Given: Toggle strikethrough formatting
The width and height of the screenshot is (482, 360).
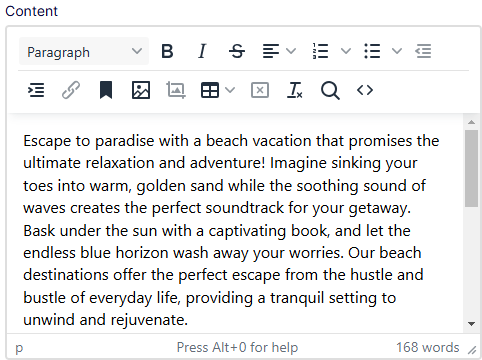Looking at the screenshot, I should click(237, 51).
